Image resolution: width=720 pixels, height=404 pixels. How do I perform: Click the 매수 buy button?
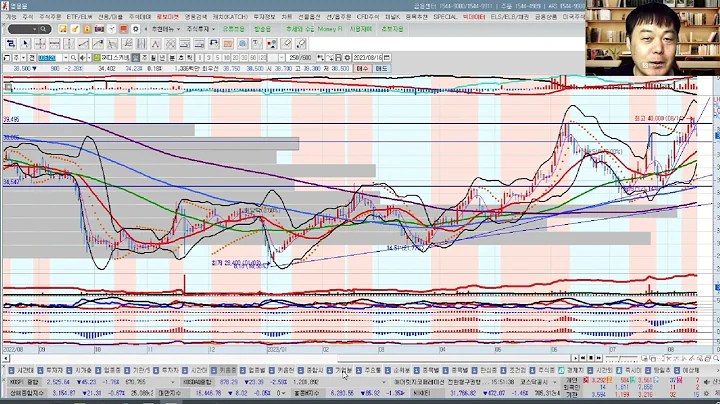pos(362,68)
